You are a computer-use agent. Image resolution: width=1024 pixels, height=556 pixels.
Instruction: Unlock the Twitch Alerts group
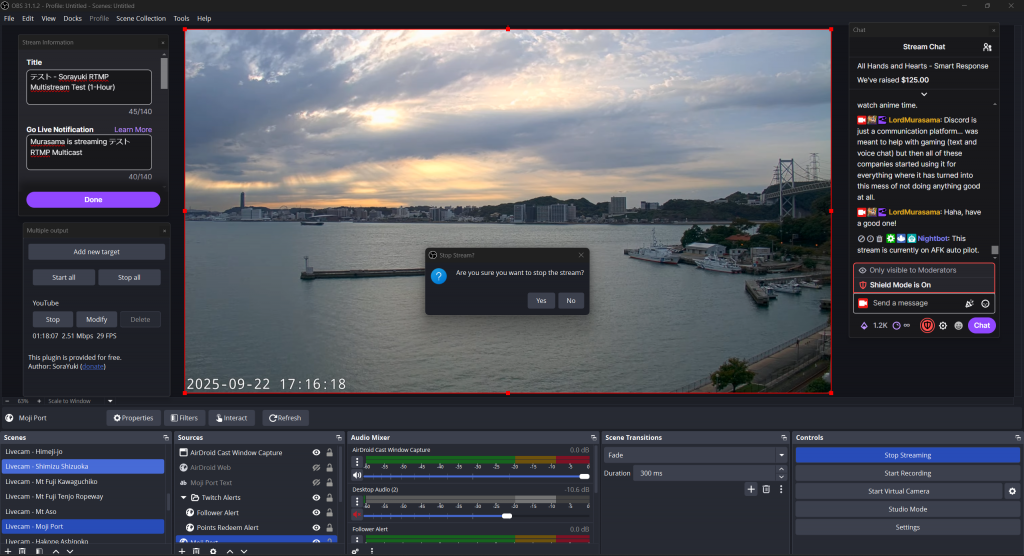point(329,498)
